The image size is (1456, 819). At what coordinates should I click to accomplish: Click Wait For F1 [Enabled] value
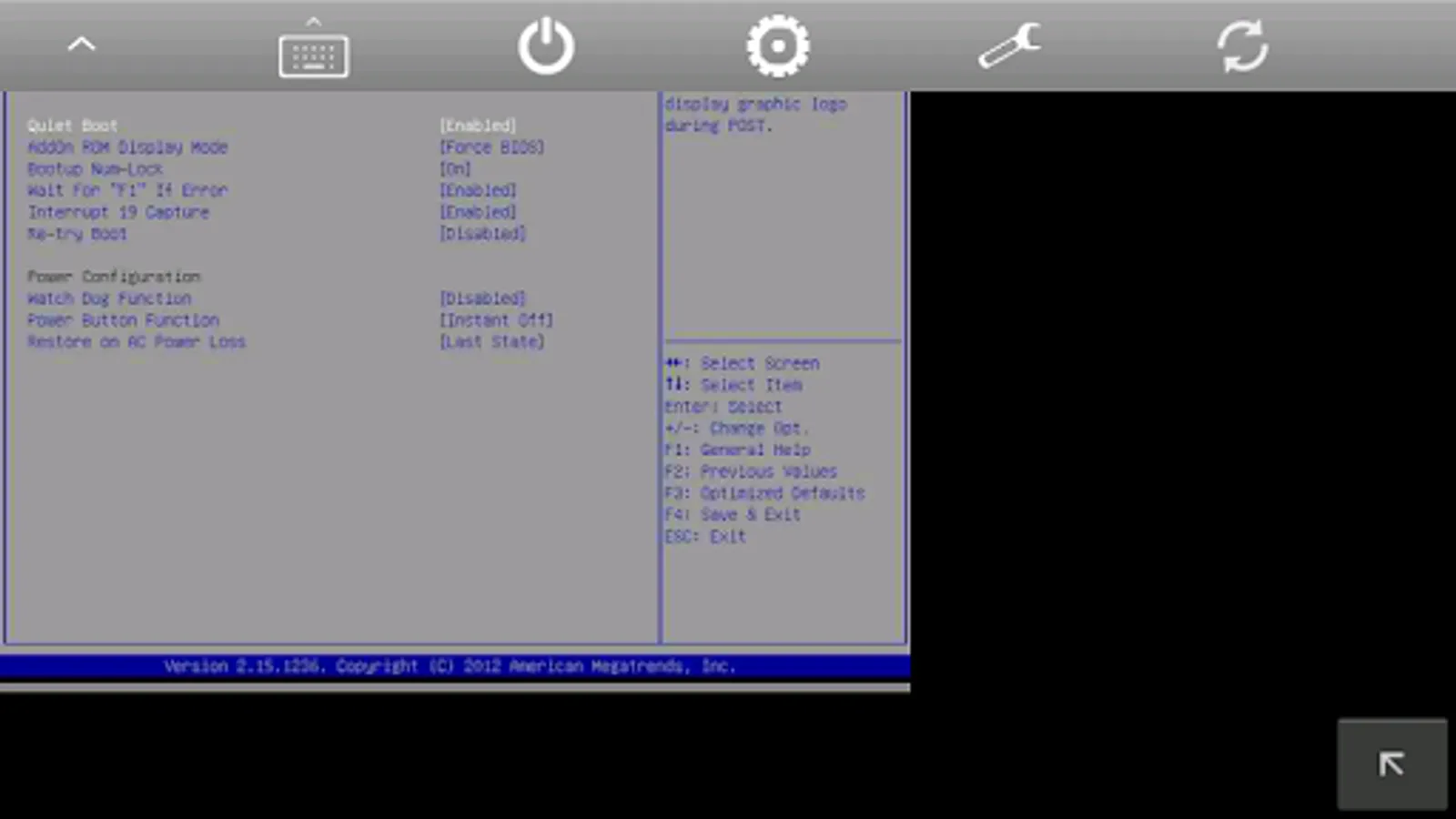(x=478, y=190)
